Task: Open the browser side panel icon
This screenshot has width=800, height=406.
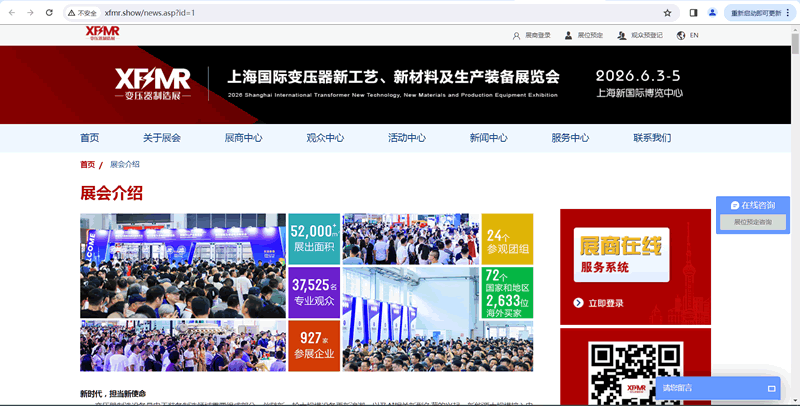Action: (x=693, y=13)
